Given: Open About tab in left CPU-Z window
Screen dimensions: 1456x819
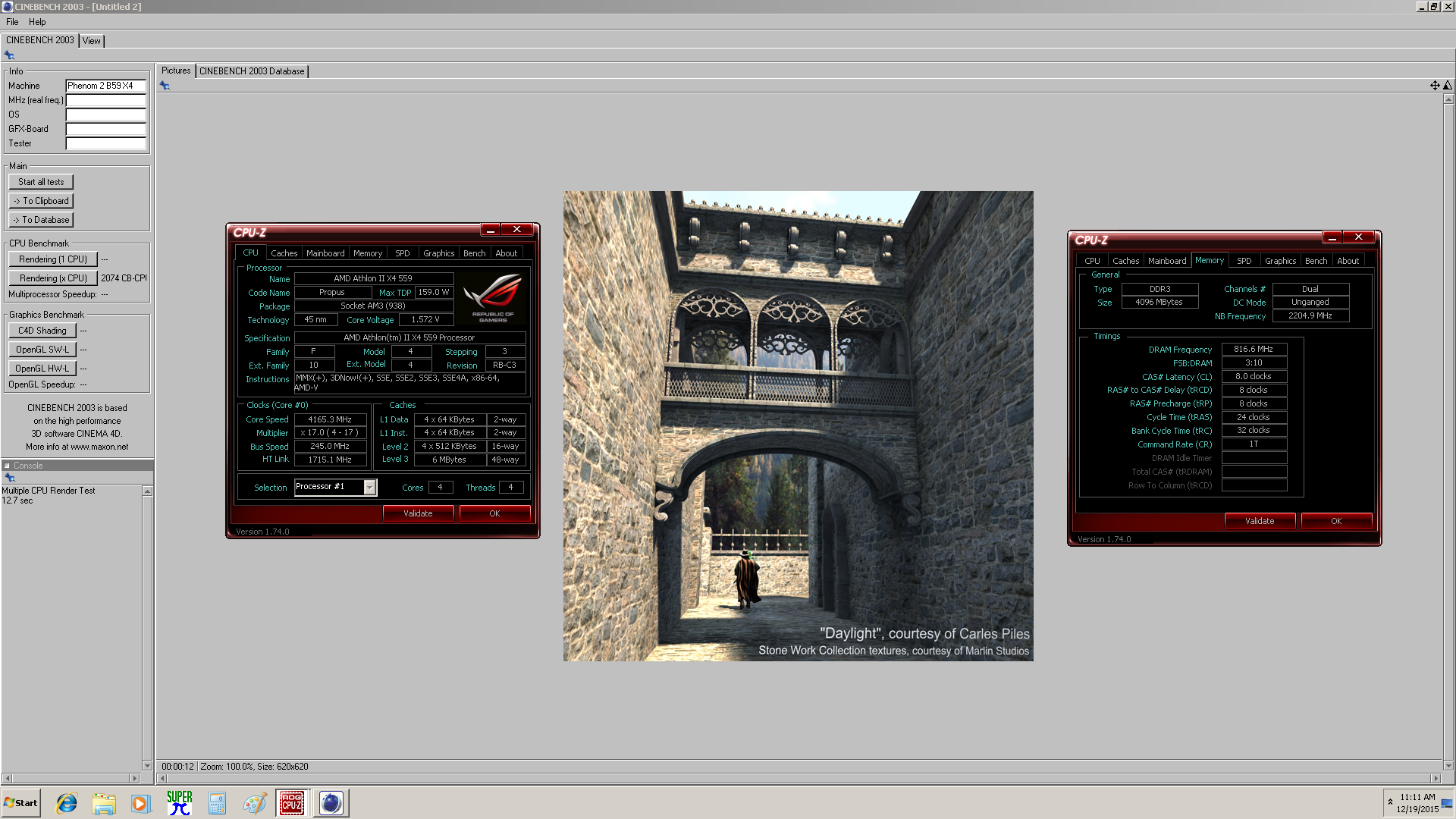Looking at the screenshot, I should pyautogui.click(x=507, y=253).
